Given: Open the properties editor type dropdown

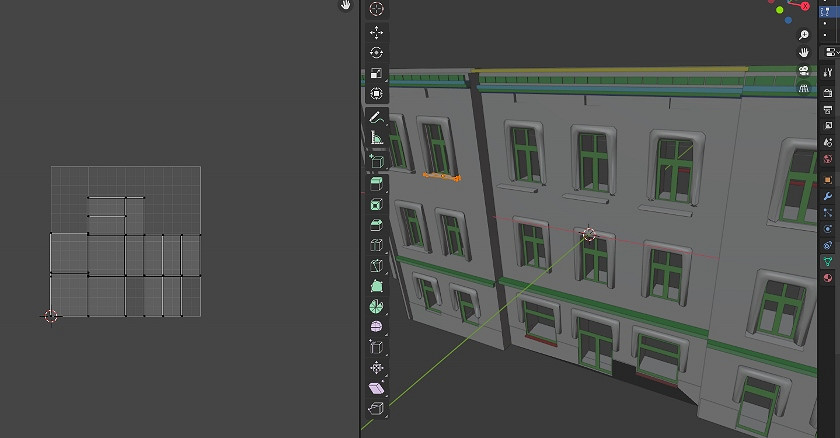Looking at the screenshot, I should pyautogui.click(x=831, y=52).
